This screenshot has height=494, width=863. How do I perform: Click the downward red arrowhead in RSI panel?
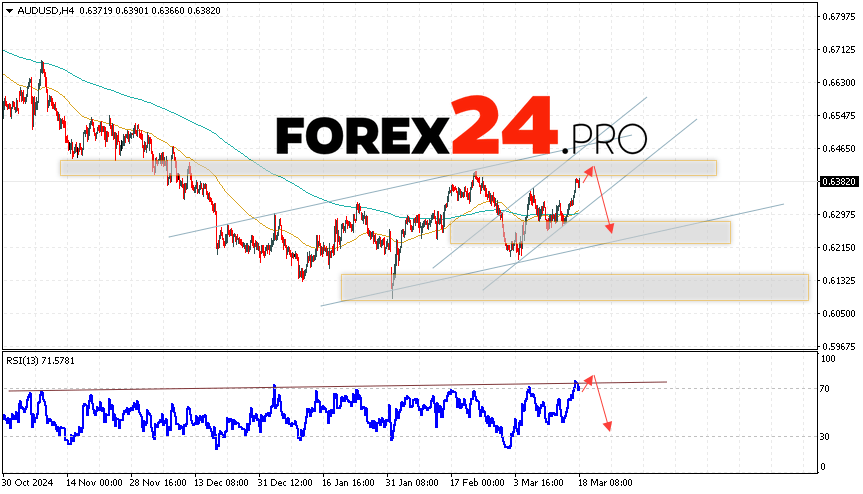607,426
